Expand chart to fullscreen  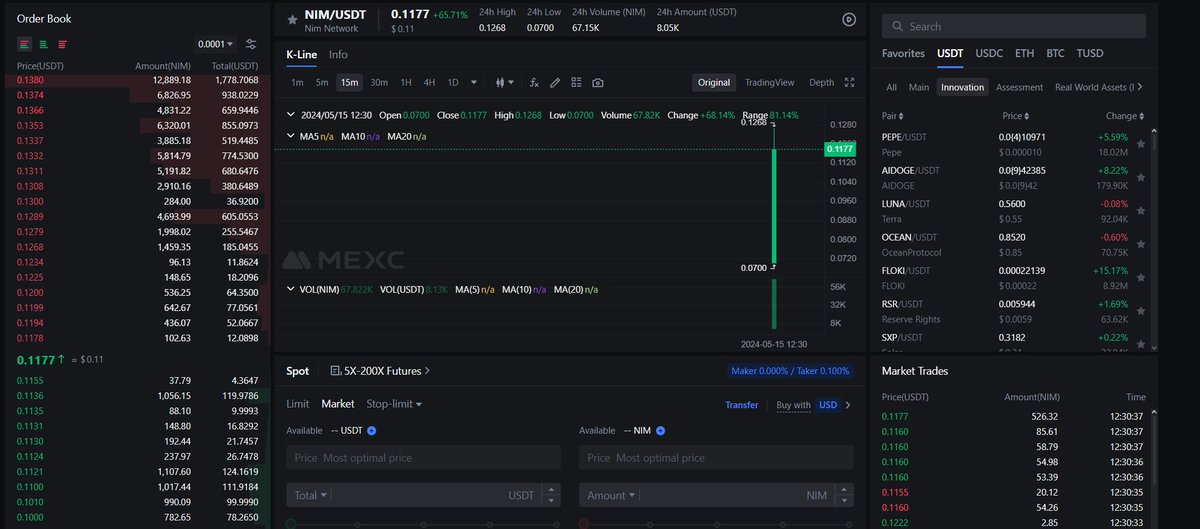pos(850,82)
